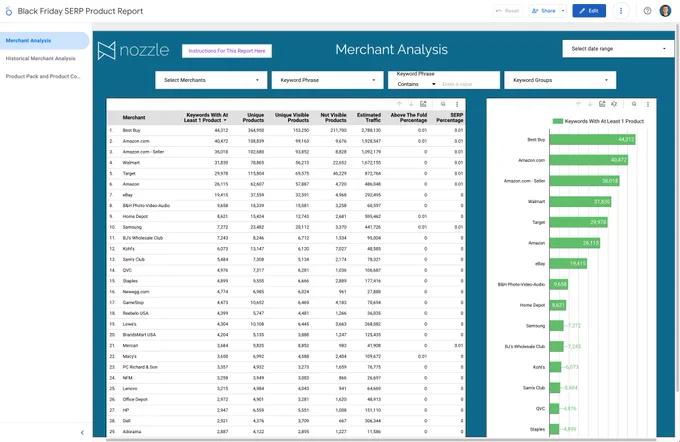
Task: Click the Looker Studio logo icon
Action: tap(8, 11)
